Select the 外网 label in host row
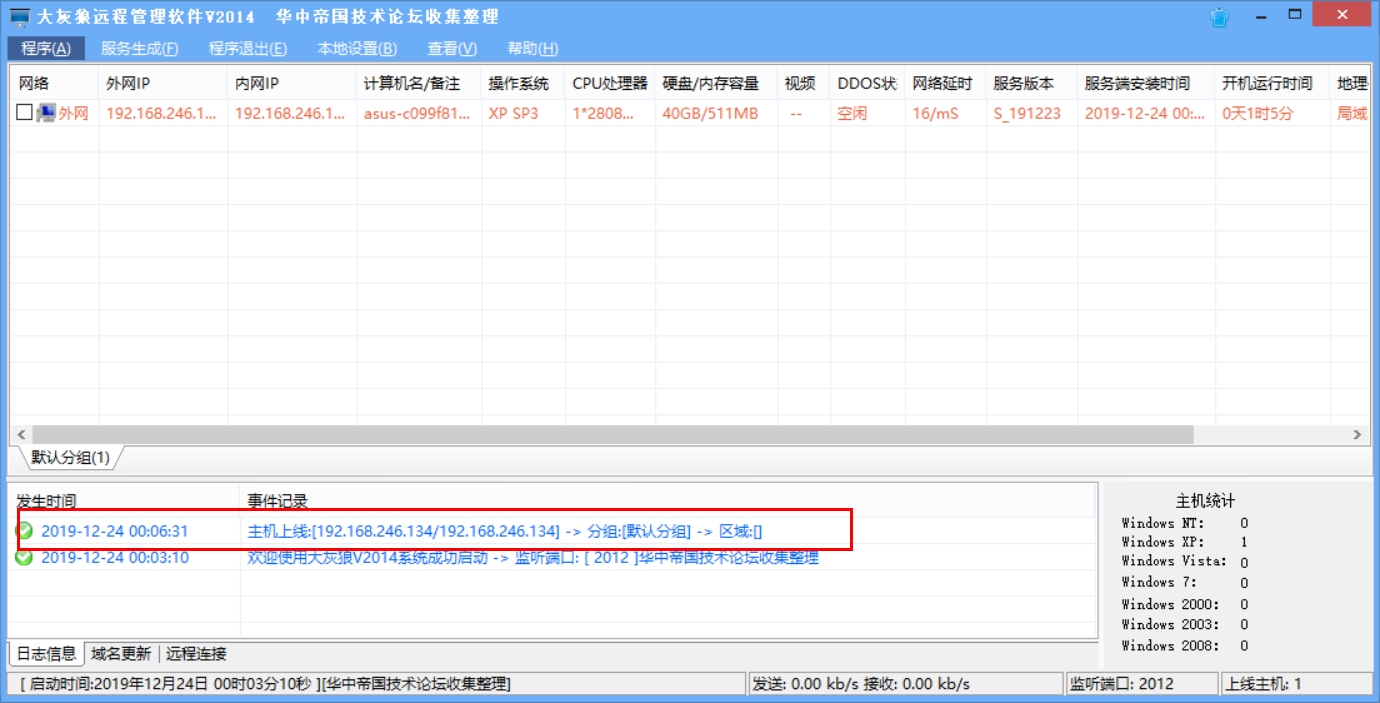The width and height of the screenshot is (1380, 703). point(73,113)
